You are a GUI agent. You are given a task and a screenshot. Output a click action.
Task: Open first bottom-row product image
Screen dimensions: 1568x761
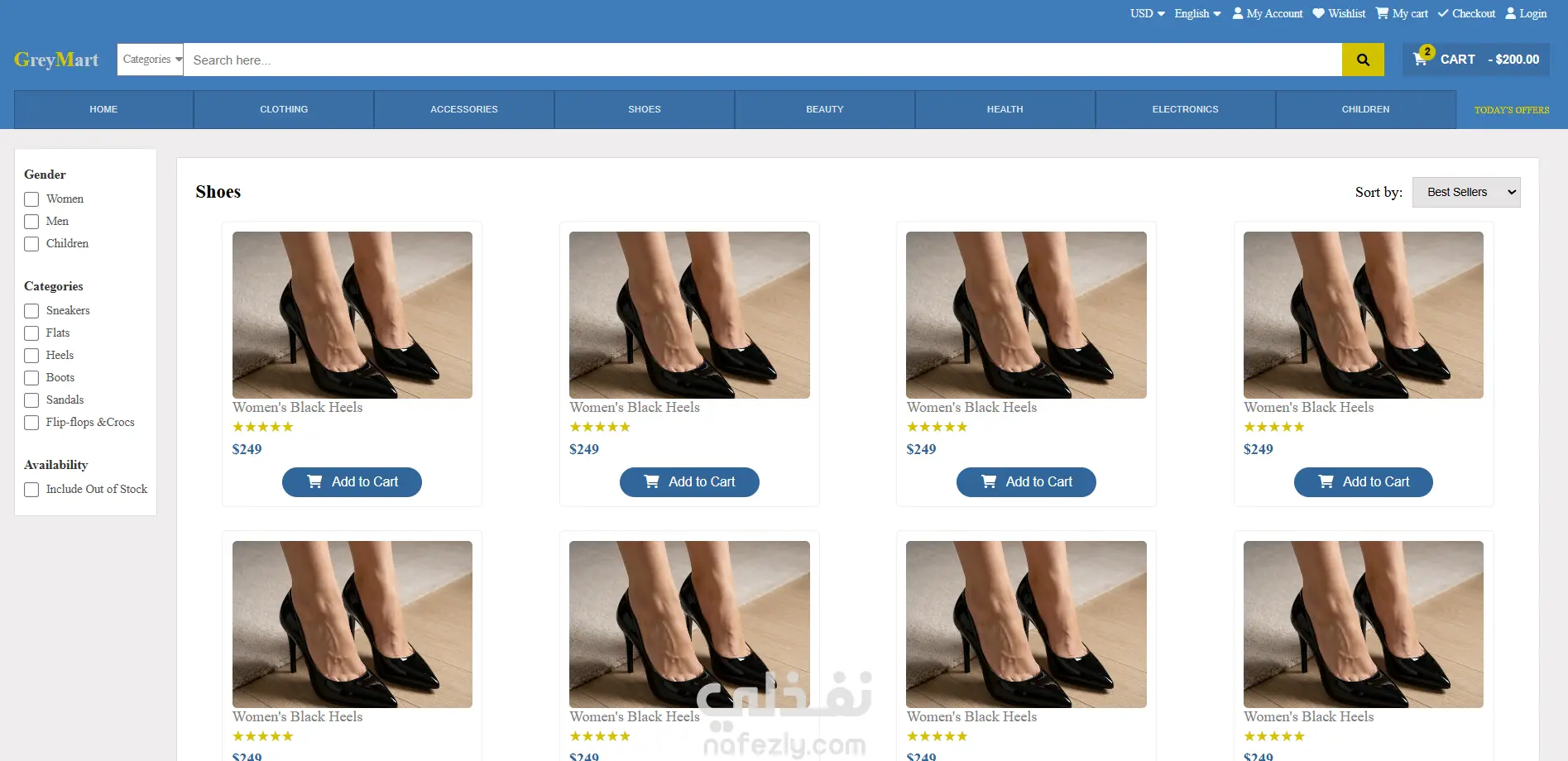(352, 625)
